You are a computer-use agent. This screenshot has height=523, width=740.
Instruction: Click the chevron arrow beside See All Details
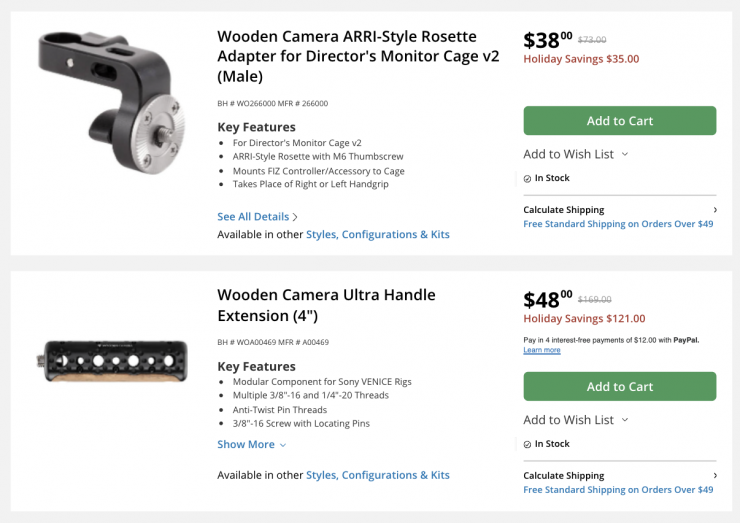(295, 217)
